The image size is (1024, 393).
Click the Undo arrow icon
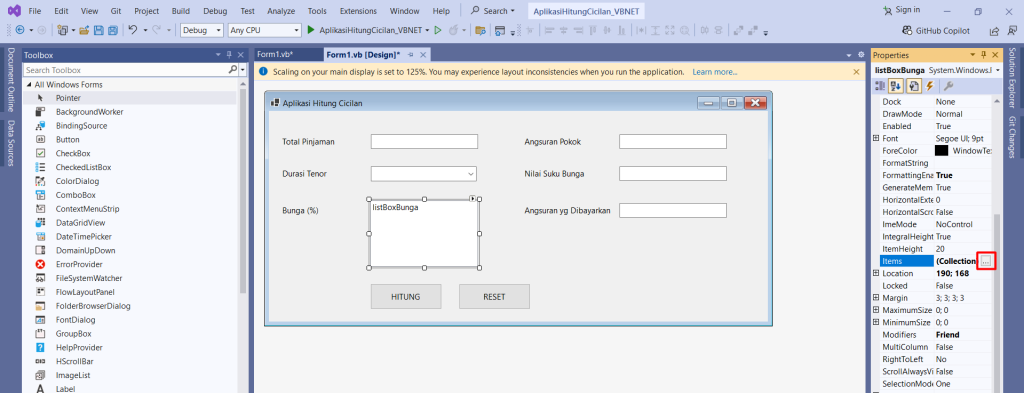[x=133, y=30]
